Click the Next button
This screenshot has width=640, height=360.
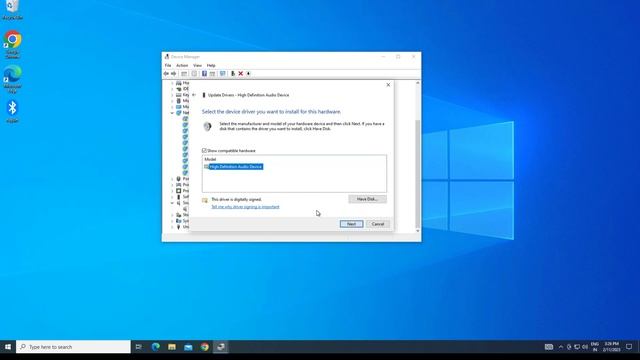351,224
